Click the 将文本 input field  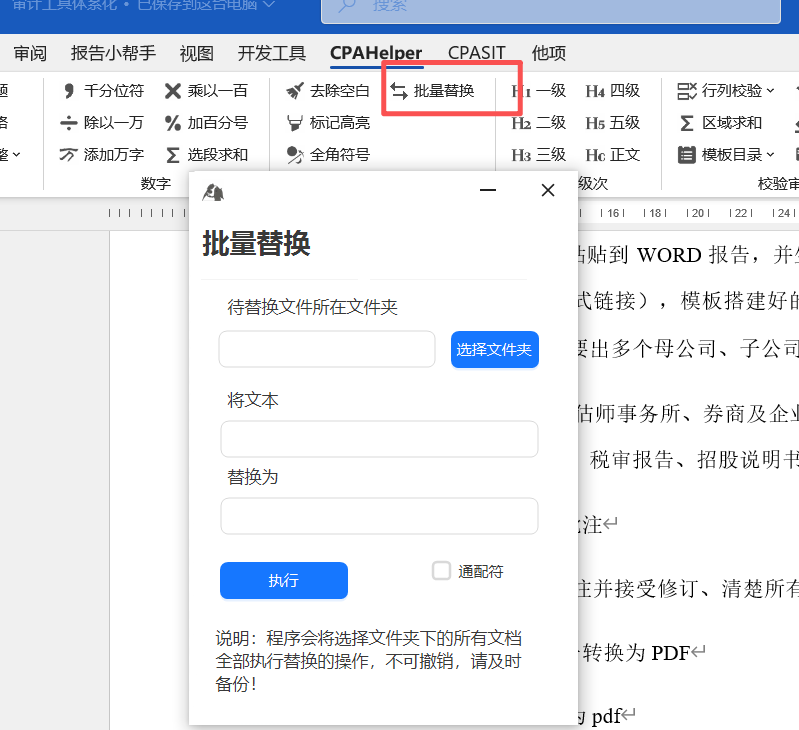tap(379, 439)
